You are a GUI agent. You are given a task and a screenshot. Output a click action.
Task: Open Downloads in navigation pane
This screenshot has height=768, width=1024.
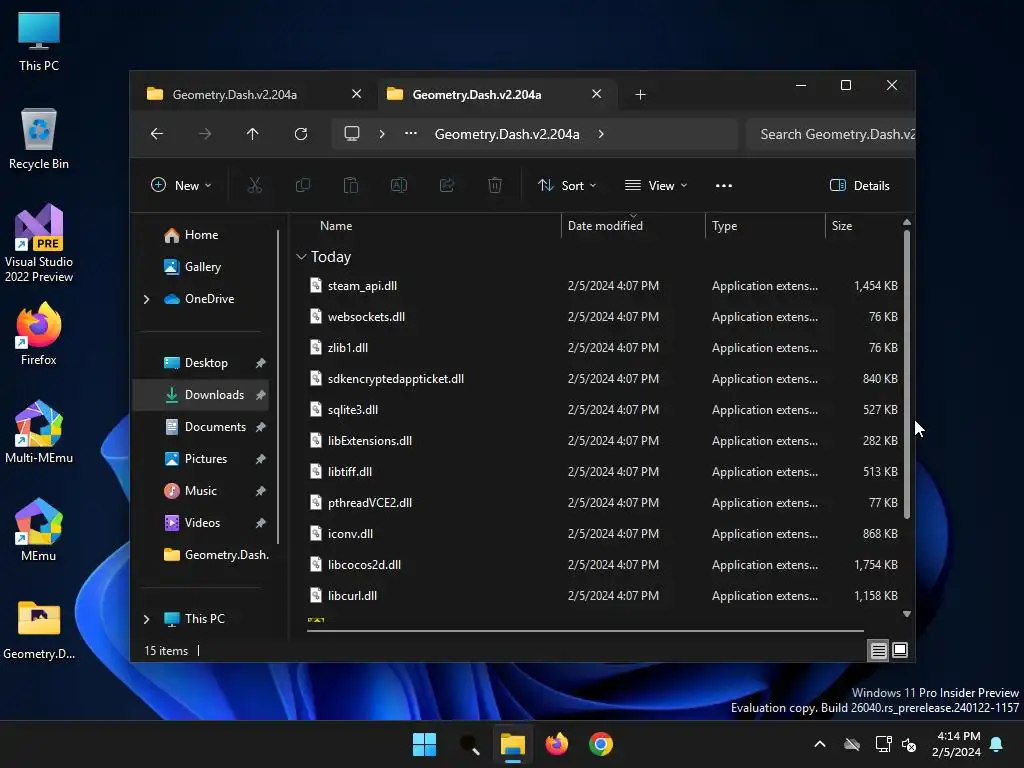(200, 395)
